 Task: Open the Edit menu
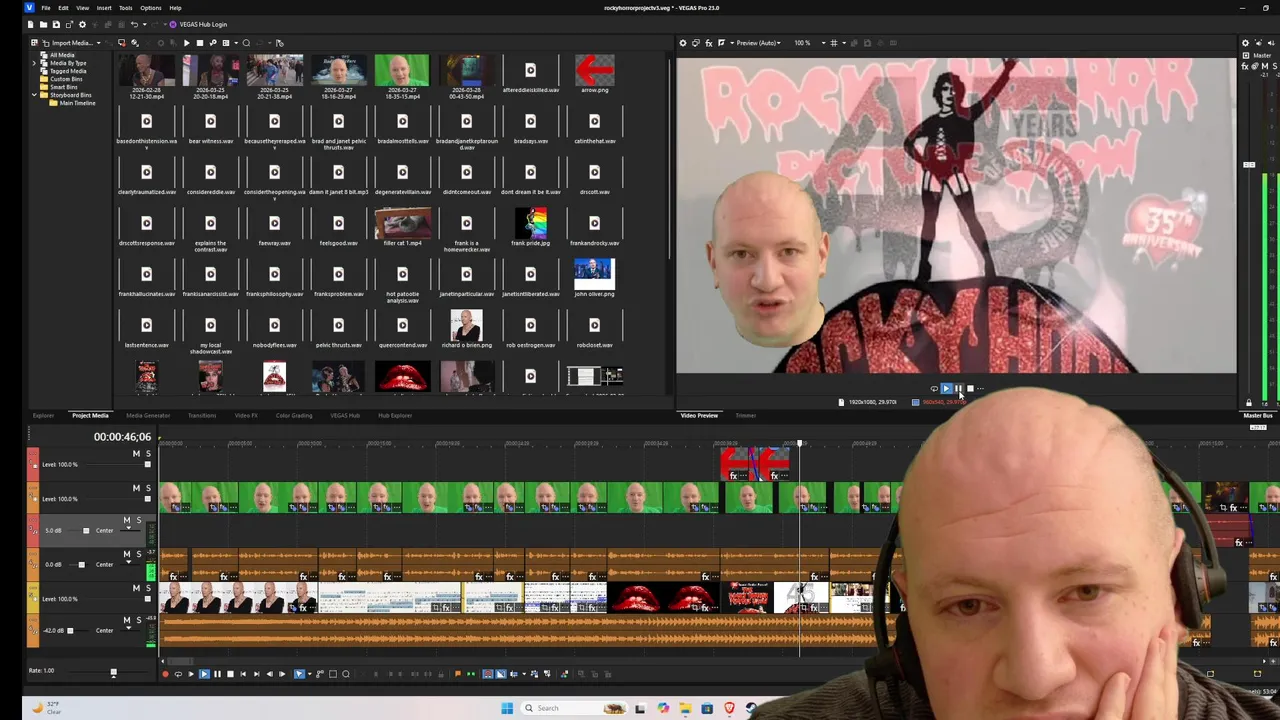63,8
